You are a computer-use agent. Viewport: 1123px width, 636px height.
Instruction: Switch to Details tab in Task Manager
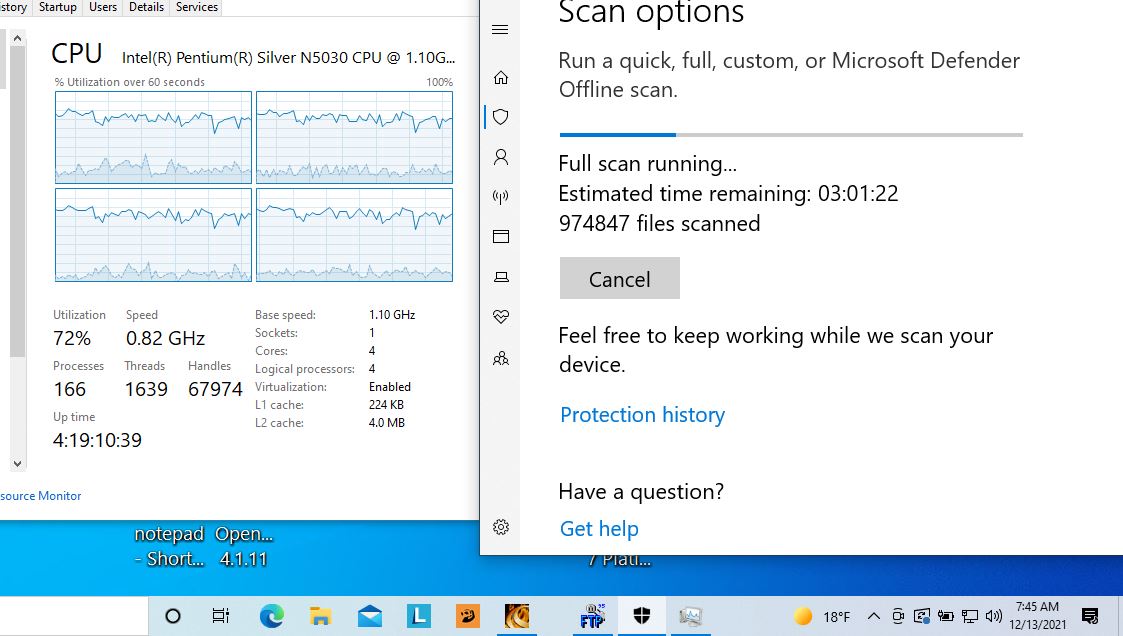(146, 7)
